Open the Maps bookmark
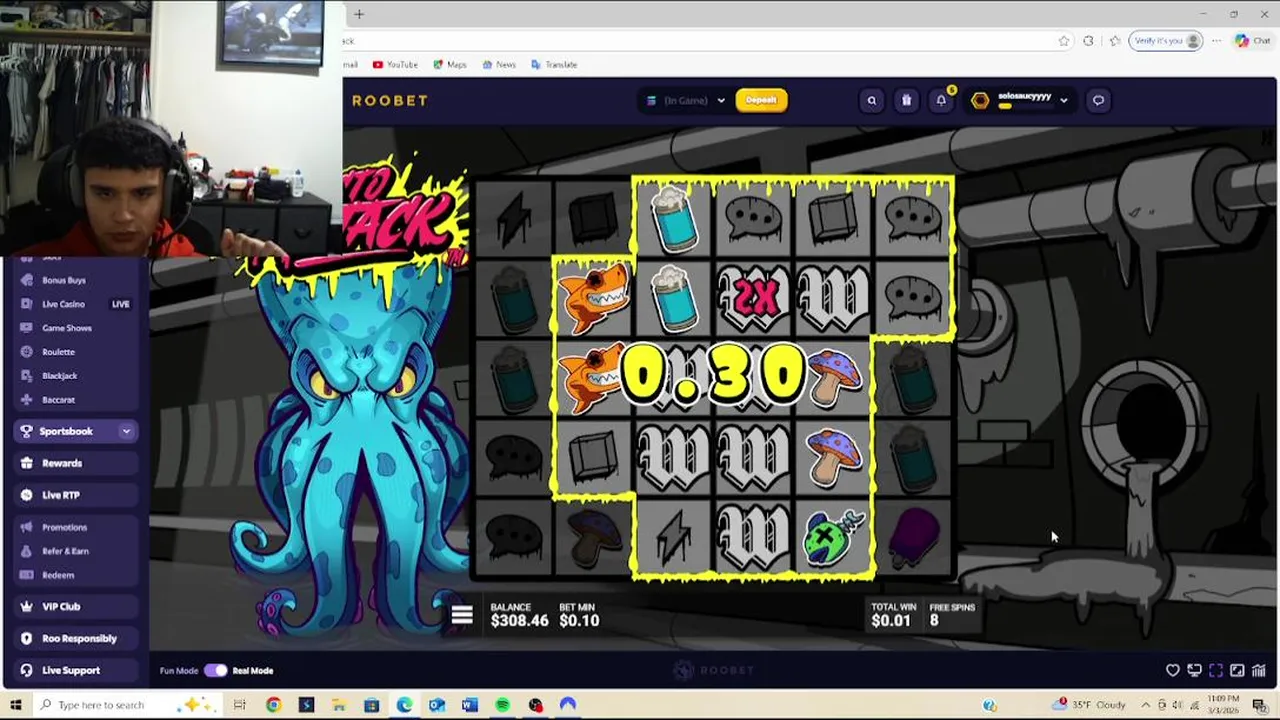Screen dimensions: 1280x720 [450, 64]
